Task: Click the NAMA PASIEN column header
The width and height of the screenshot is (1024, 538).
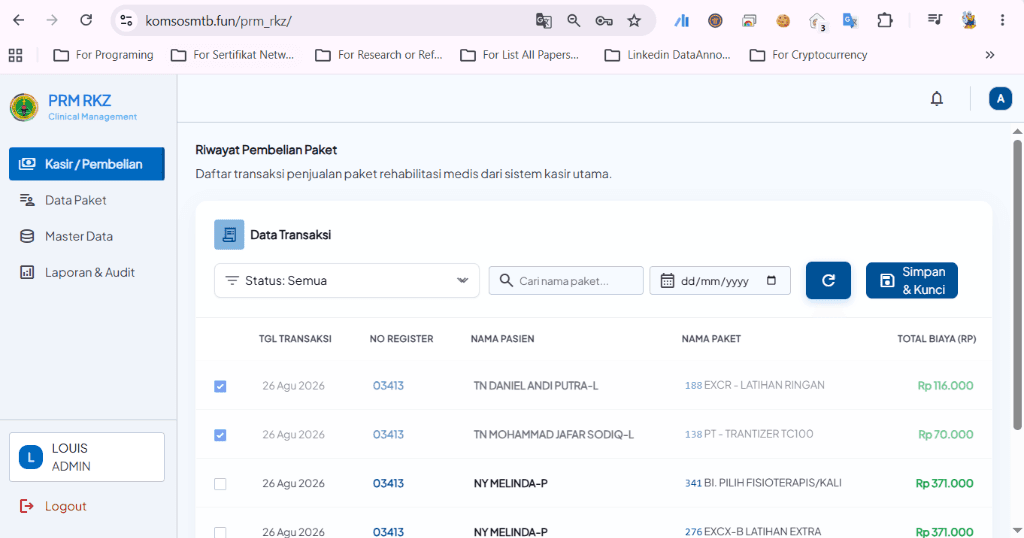Action: click(x=502, y=339)
